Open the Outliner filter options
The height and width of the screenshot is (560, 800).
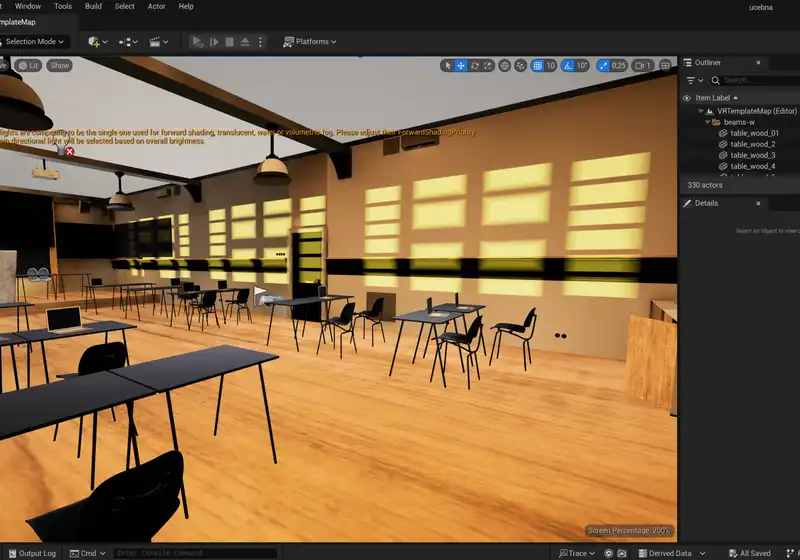coord(694,81)
